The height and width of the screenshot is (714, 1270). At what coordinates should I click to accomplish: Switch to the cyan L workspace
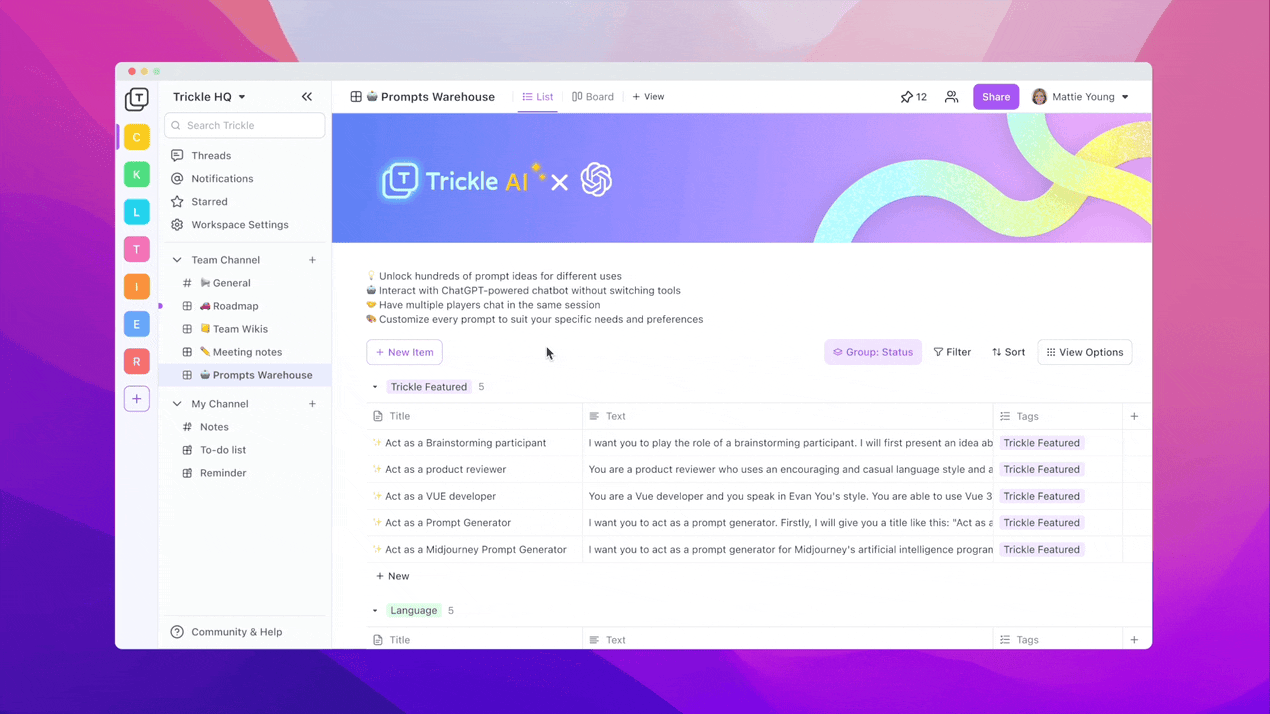click(137, 212)
